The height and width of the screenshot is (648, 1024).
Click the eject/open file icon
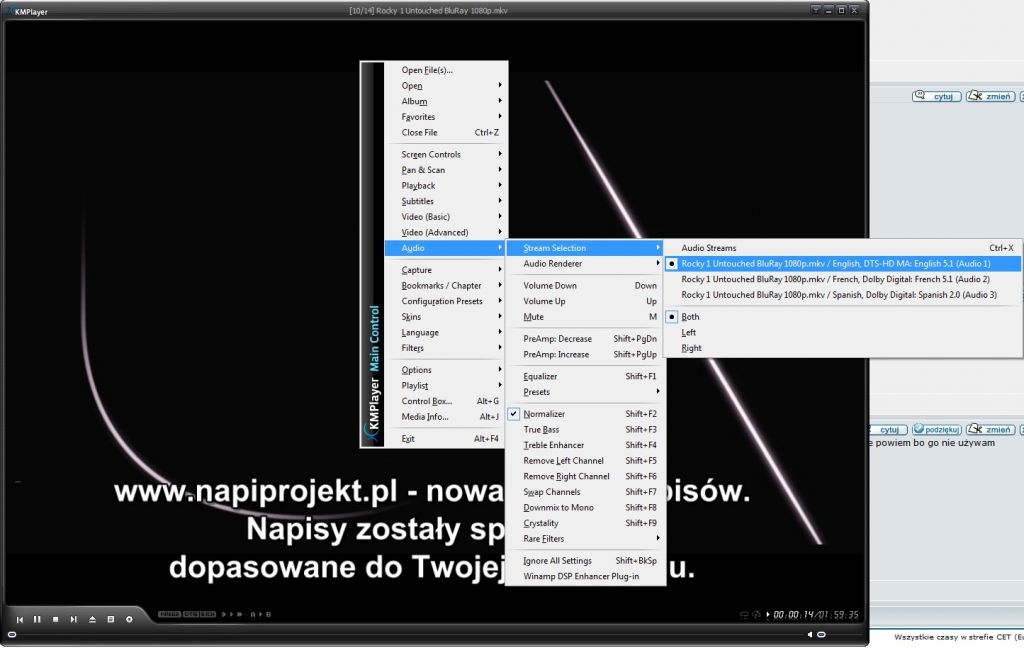[92, 619]
